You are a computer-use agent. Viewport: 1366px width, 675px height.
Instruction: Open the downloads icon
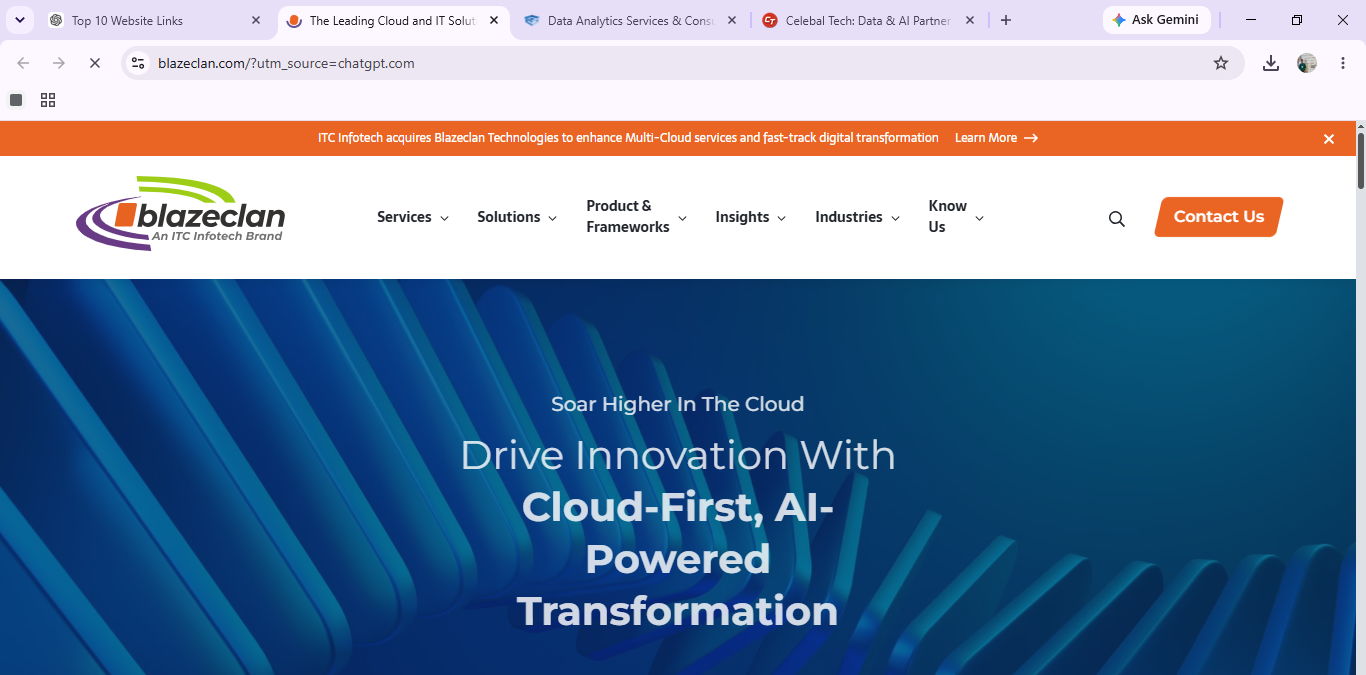(1271, 63)
